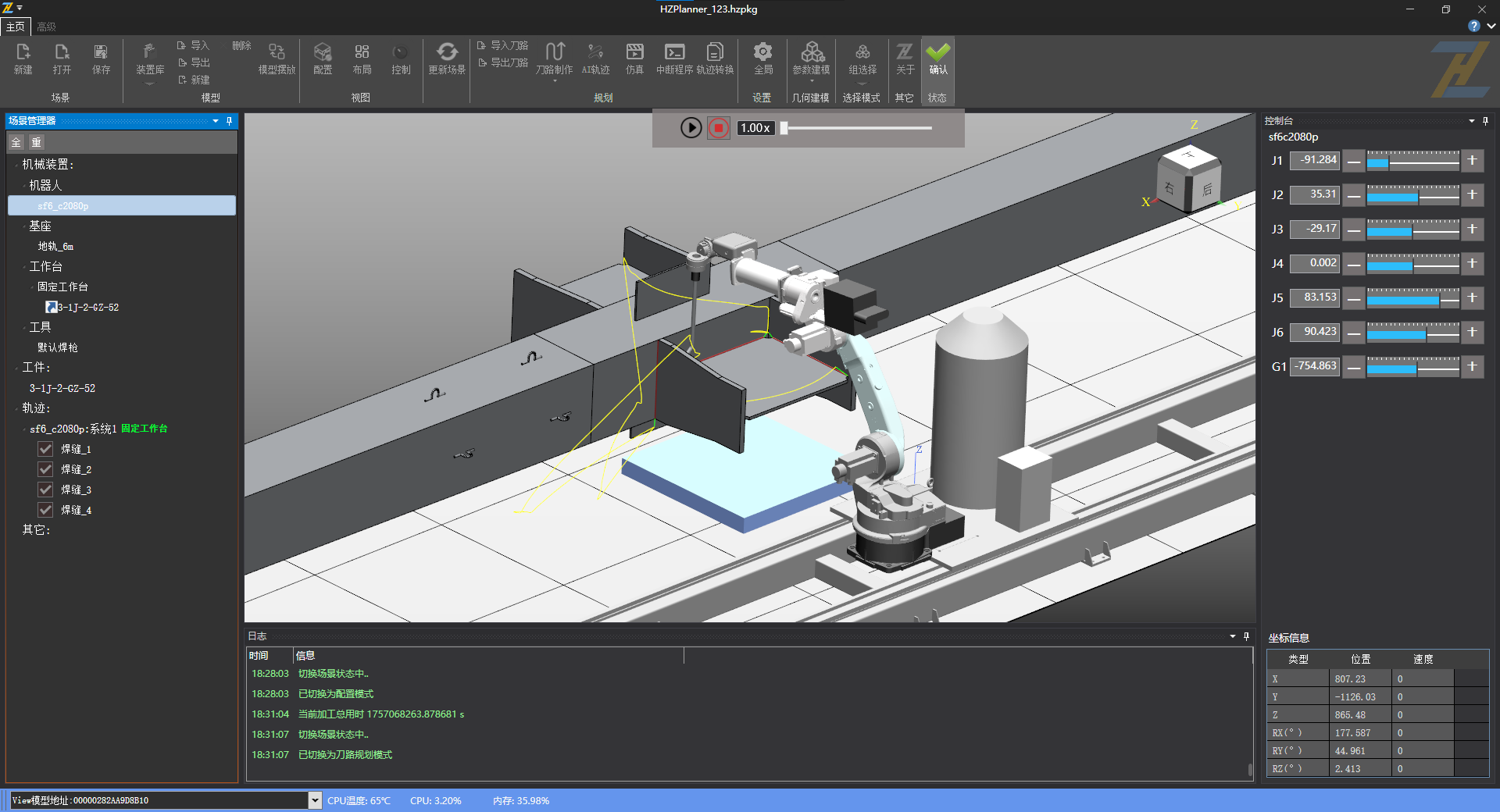1500x812 pixels.
Task: Click the 导出 model export button
Action: 193,62
